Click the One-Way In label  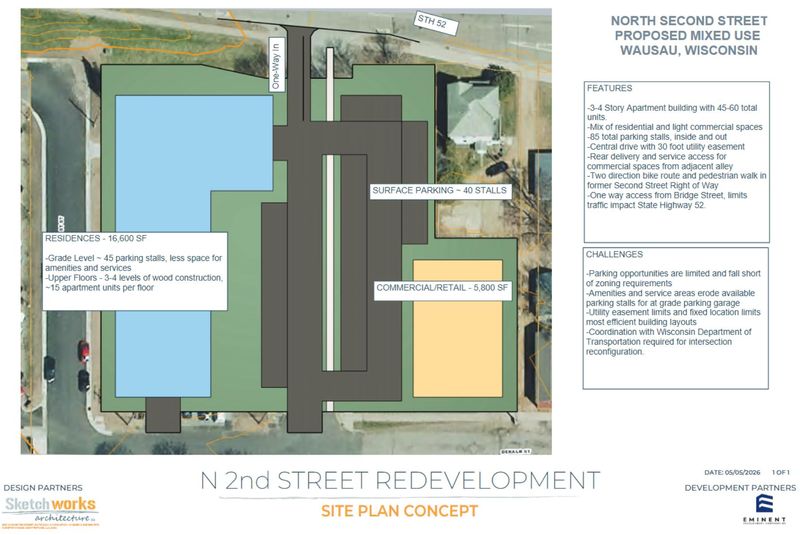tap(277, 64)
